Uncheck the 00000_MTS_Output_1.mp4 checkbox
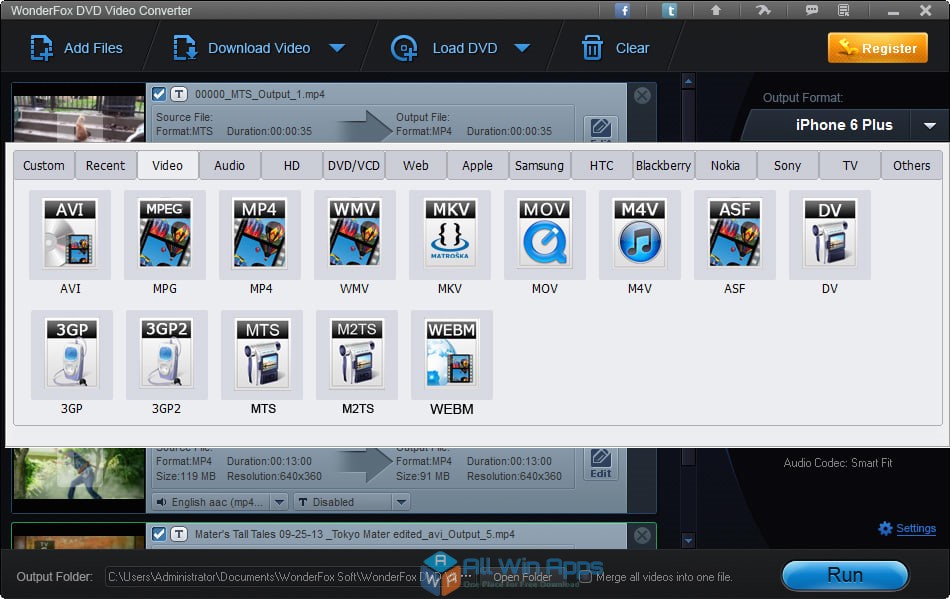 159,94
